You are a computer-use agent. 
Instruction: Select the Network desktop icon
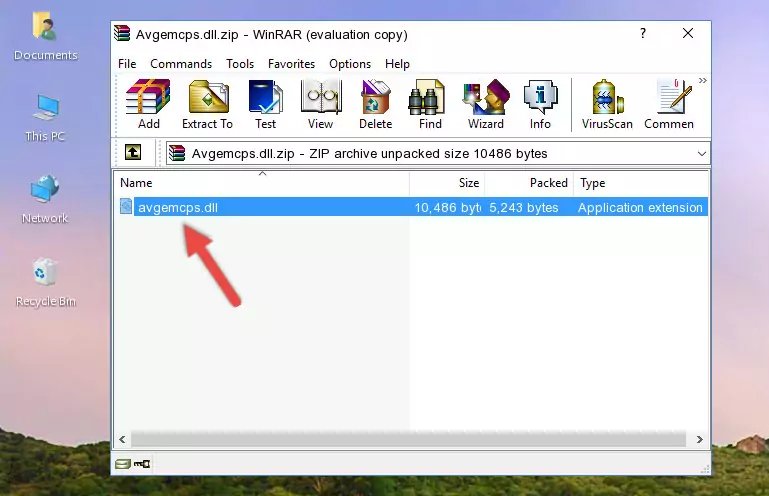pos(45,199)
